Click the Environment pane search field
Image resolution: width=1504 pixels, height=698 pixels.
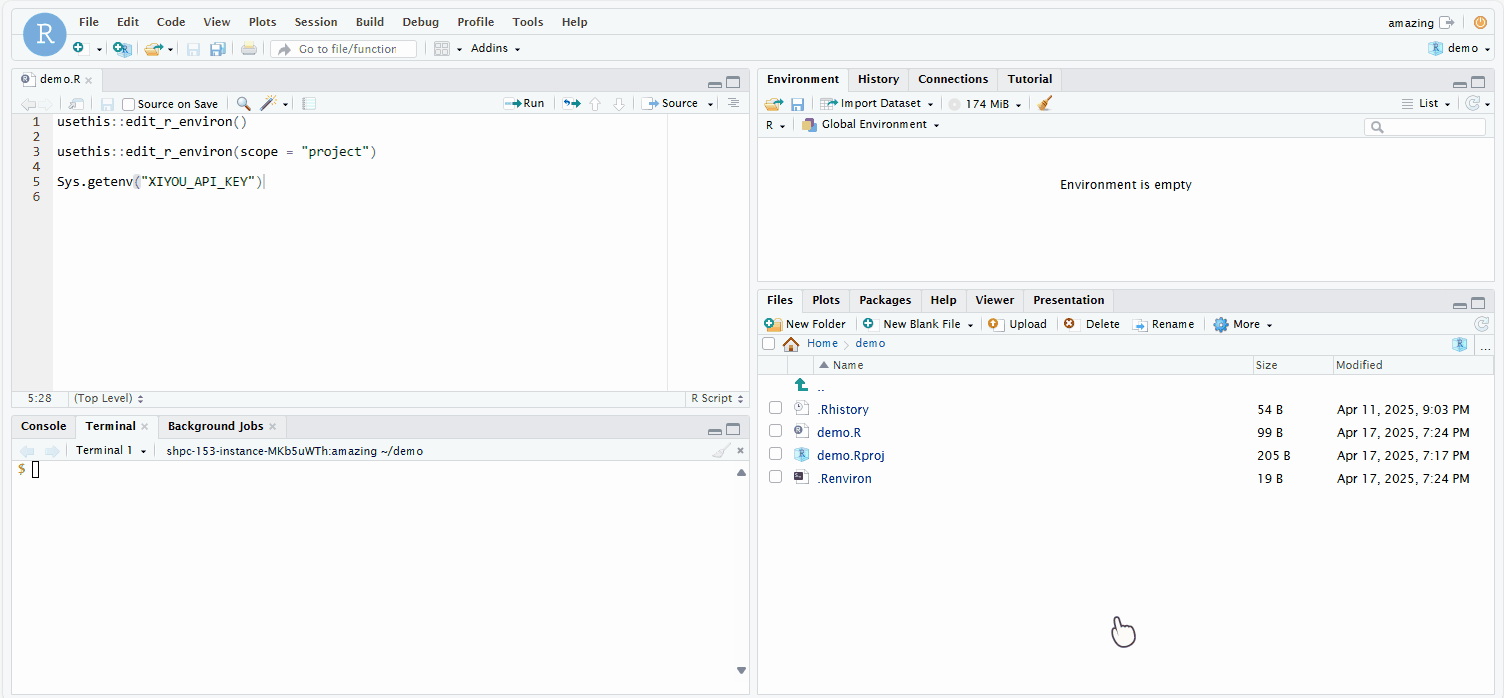1424,126
